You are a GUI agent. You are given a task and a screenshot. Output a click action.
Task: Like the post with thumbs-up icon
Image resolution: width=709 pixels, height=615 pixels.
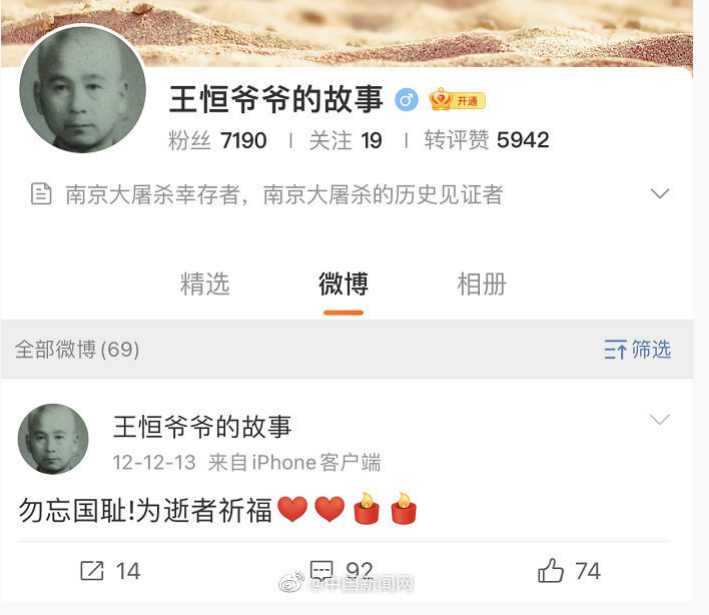tap(551, 570)
